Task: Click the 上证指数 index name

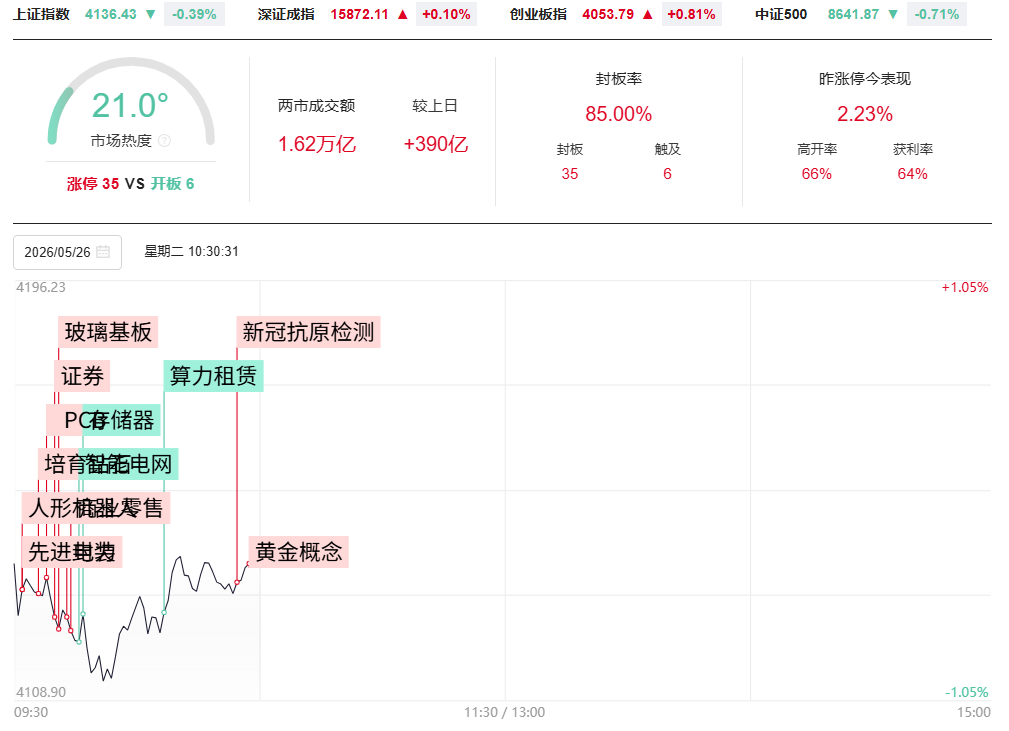Action: tap(42, 14)
